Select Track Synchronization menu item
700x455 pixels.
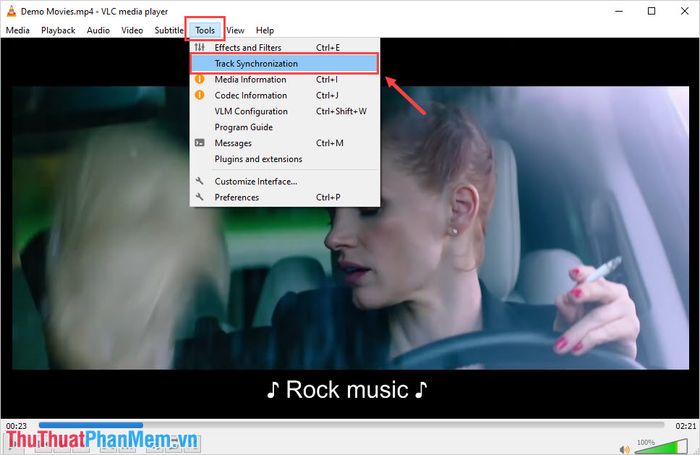coord(285,63)
